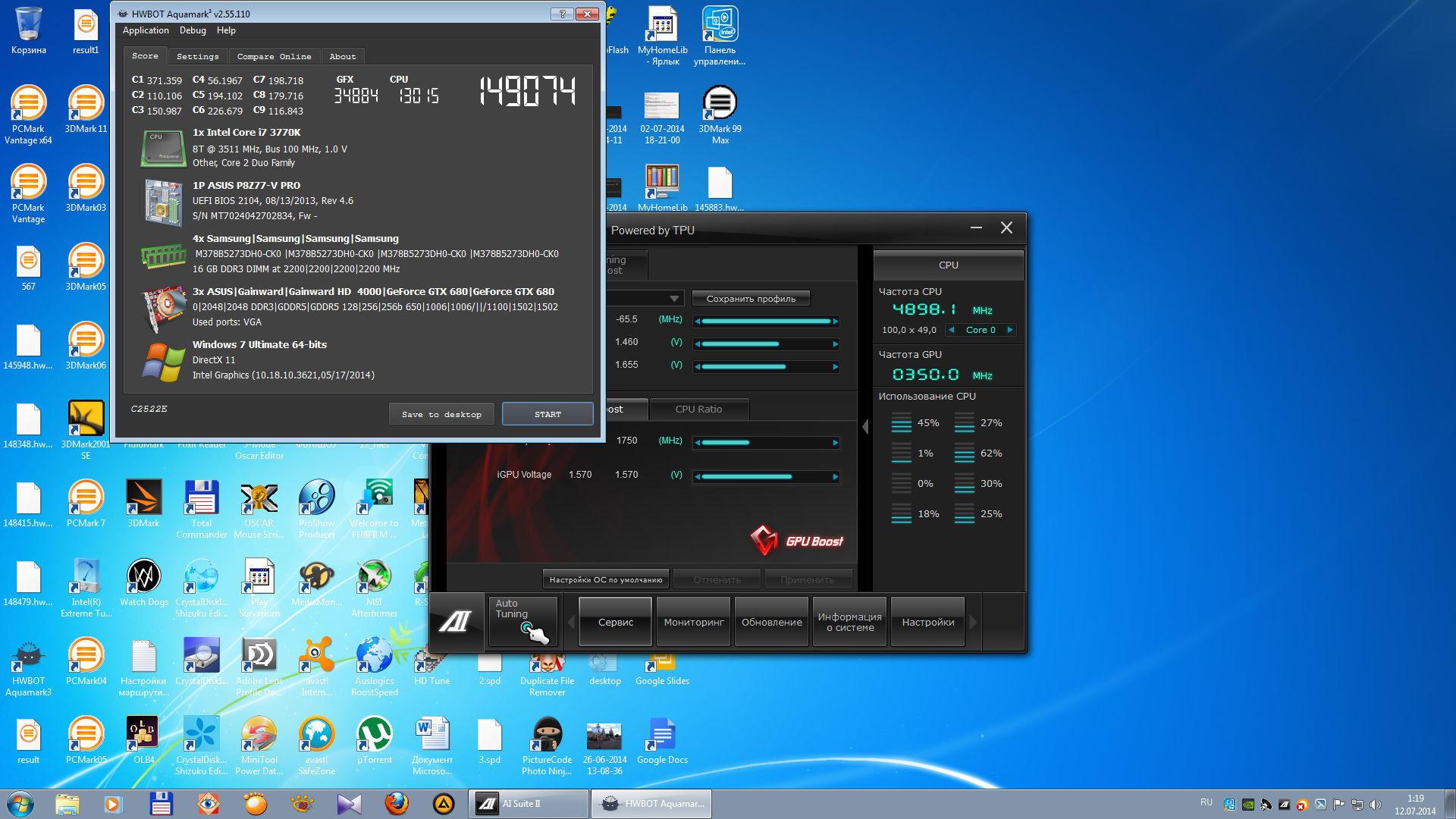1456x819 pixels.
Task: Open the profile dropdown next to Сохранить профиль
Action: click(673, 299)
